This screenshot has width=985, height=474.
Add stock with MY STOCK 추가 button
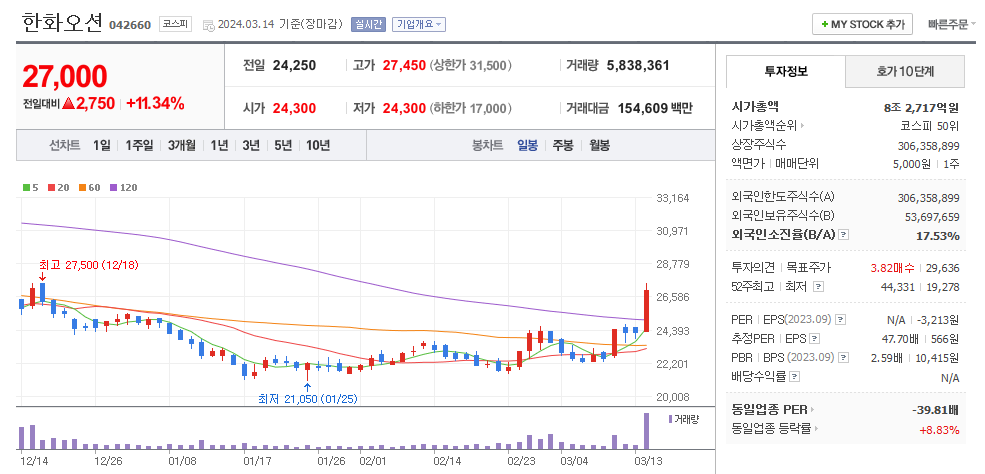click(862, 24)
